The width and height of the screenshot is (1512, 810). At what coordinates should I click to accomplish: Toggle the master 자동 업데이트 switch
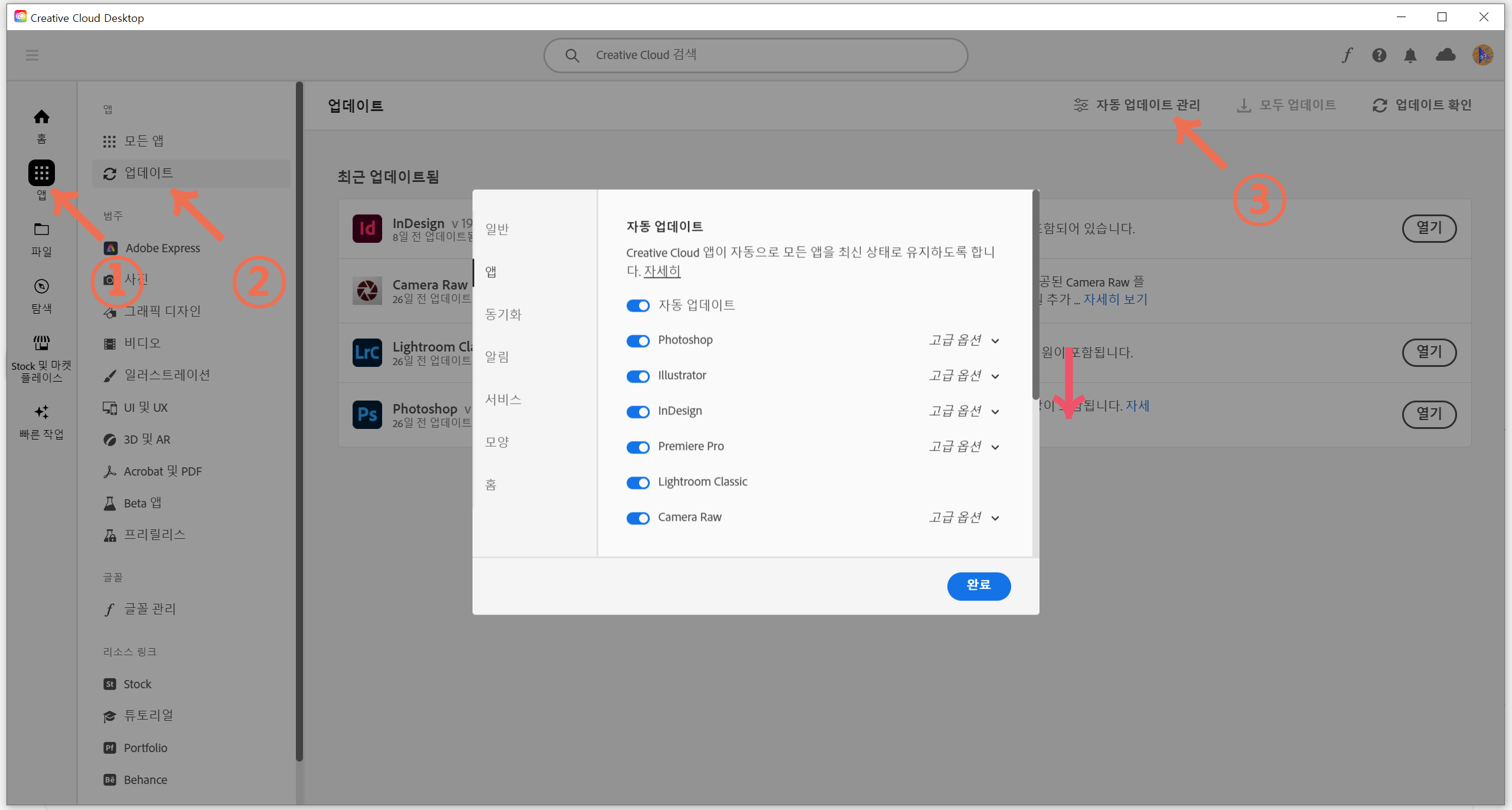pos(638,305)
